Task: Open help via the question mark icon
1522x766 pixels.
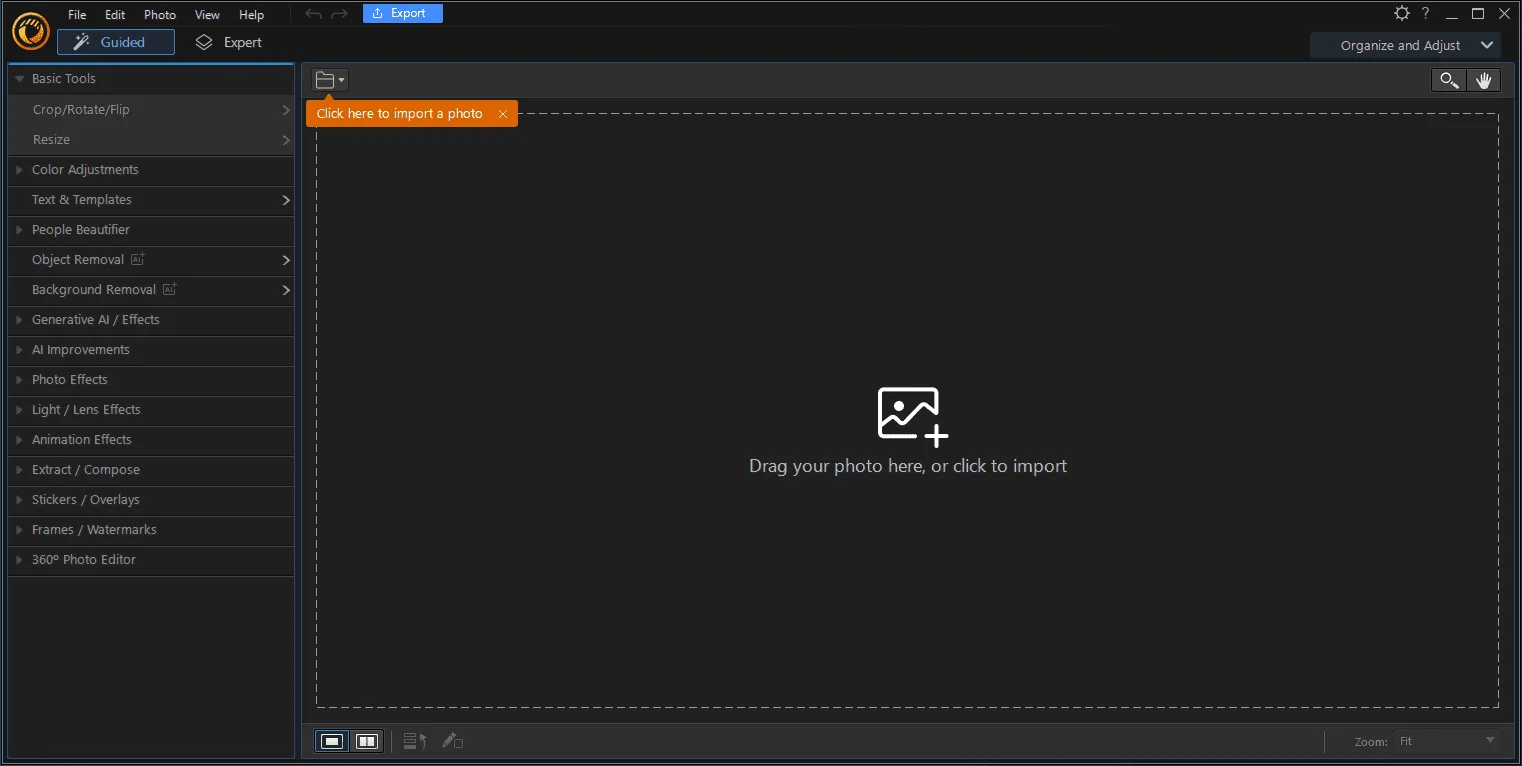Action: (x=1426, y=13)
